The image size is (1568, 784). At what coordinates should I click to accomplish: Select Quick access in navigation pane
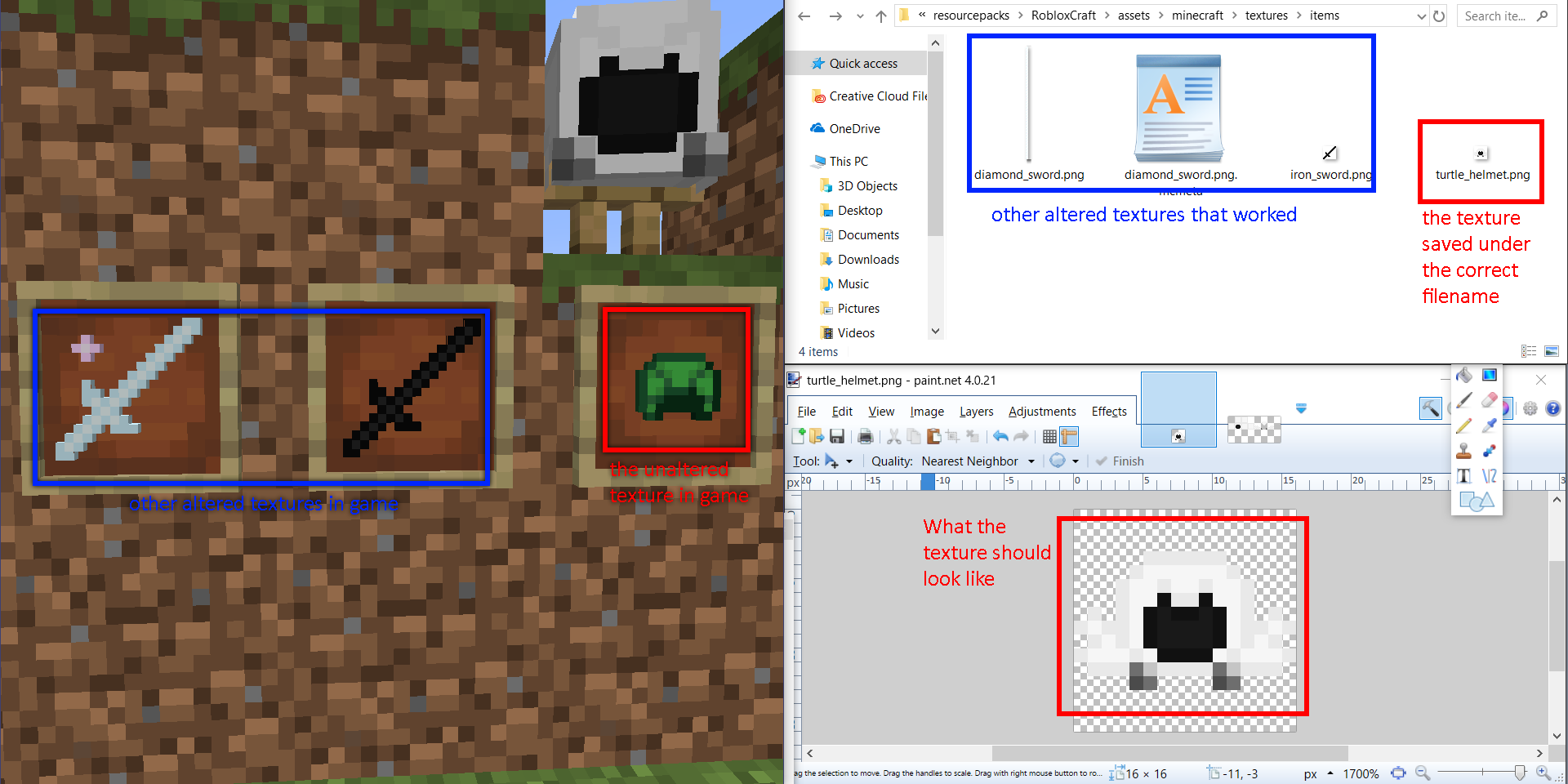click(x=857, y=64)
